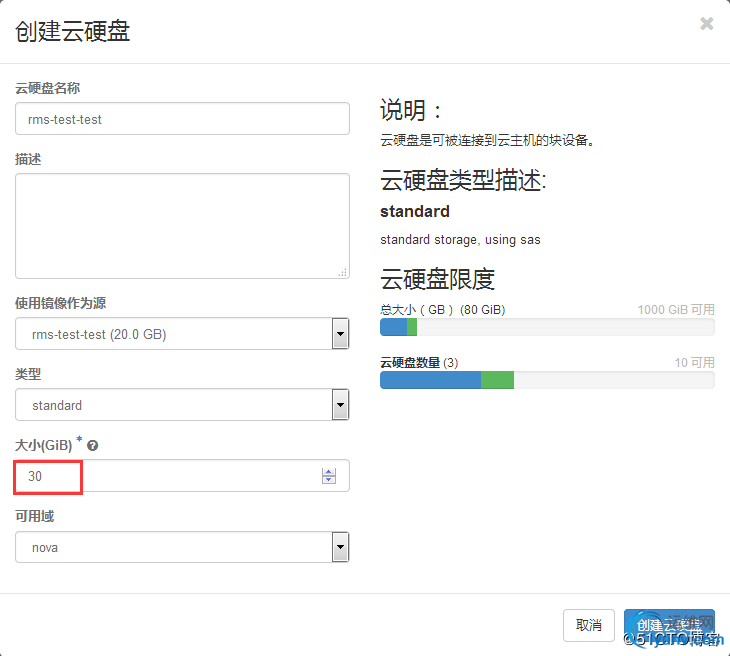The height and width of the screenshot is (656, 730).
Task: Click the bold 'standard' type name
Action: (x=415, y=211)
